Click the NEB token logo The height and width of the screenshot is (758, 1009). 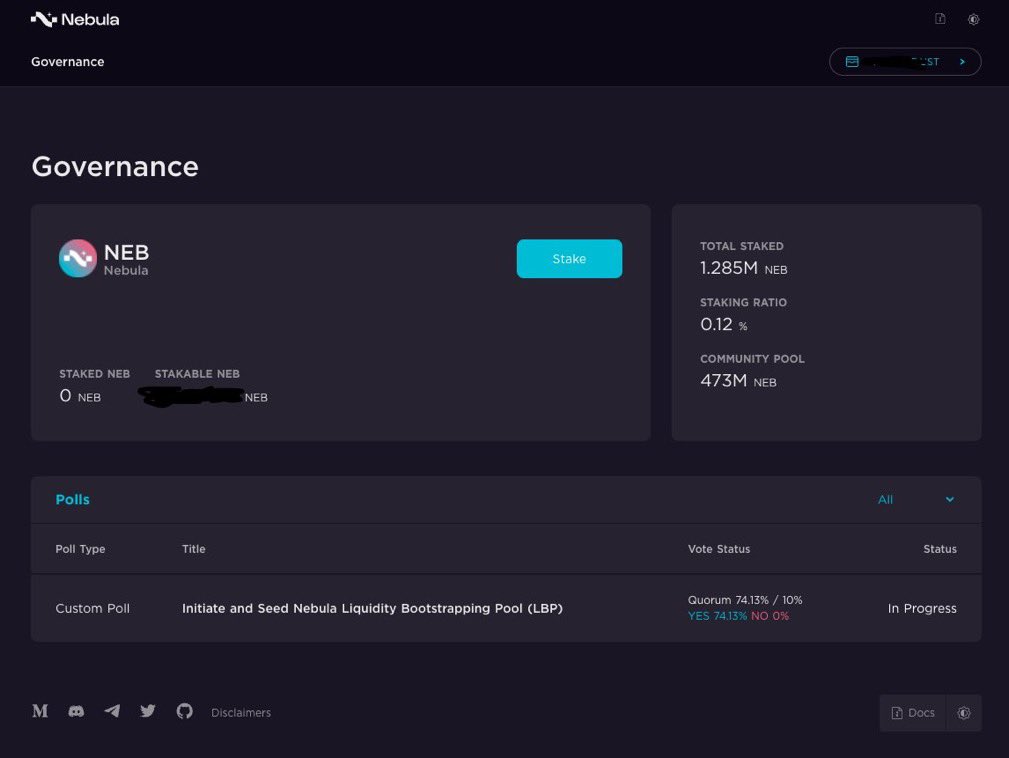tap(78, 258)
